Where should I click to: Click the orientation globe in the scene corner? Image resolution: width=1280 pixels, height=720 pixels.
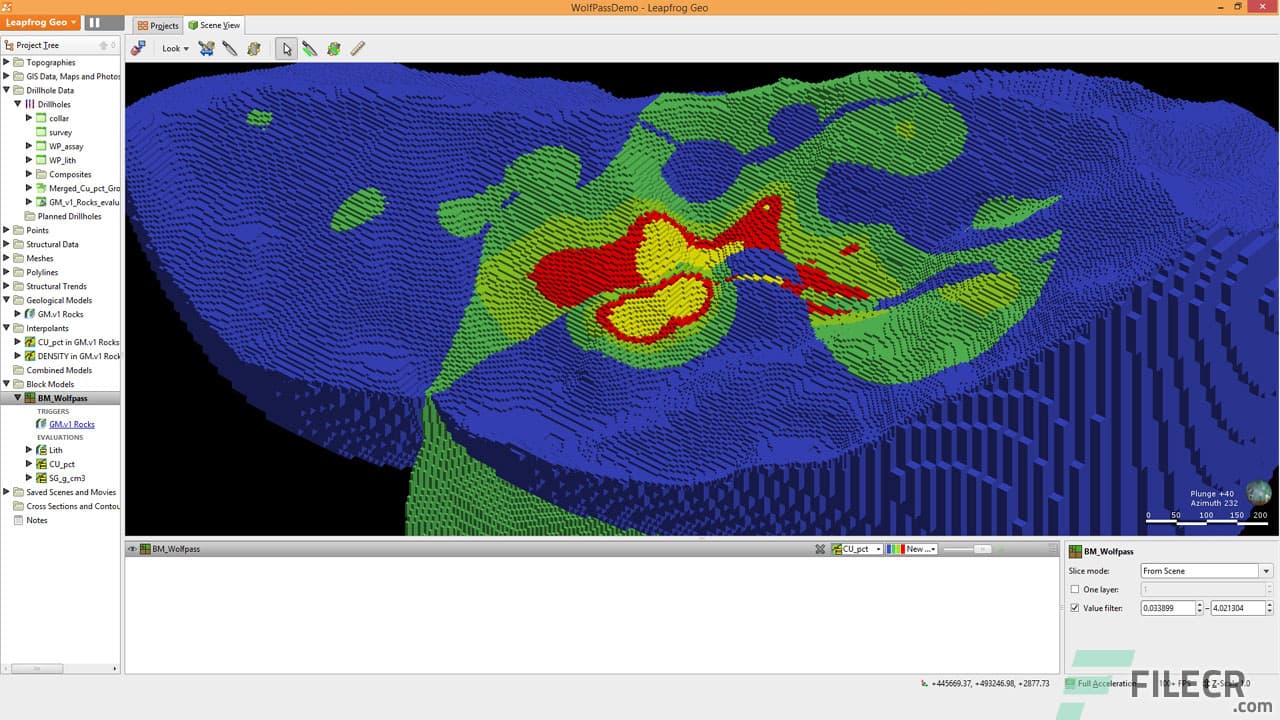(x=1258, y=492)
